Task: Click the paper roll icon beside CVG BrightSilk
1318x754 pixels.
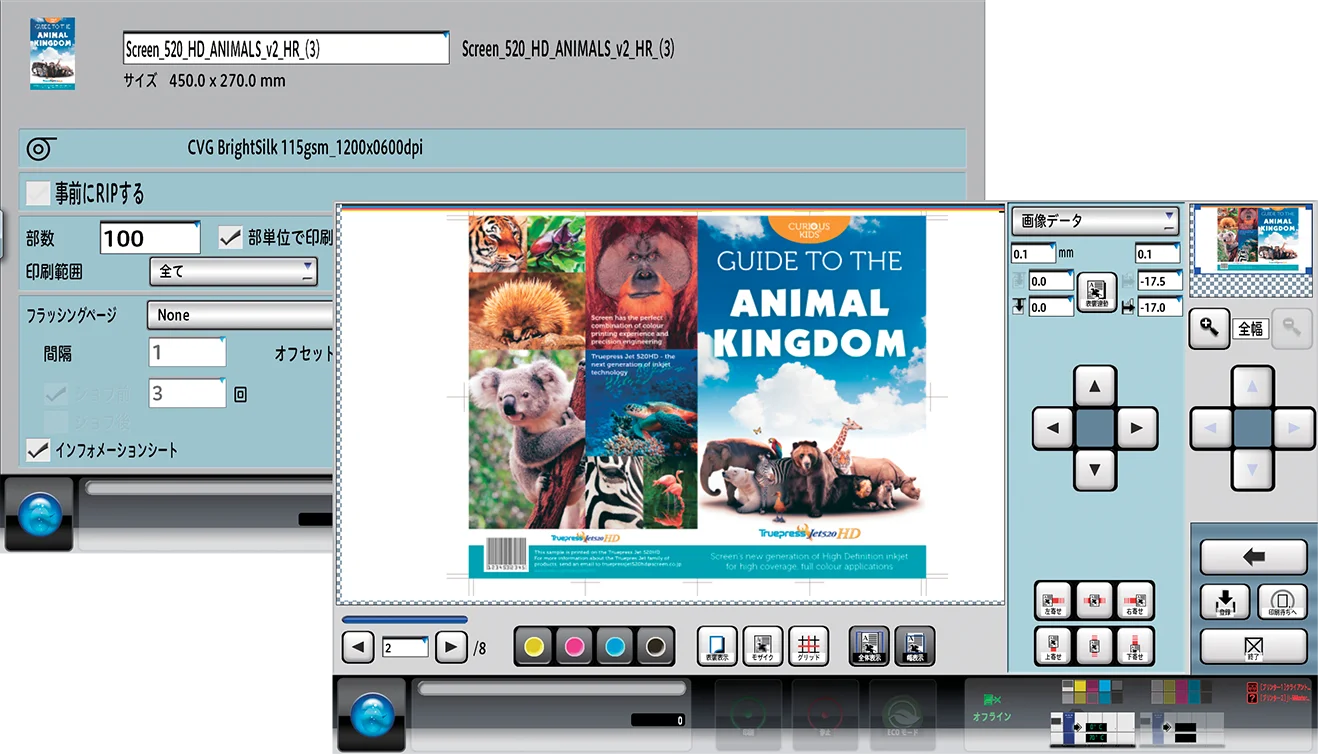Action: point(39,148)
